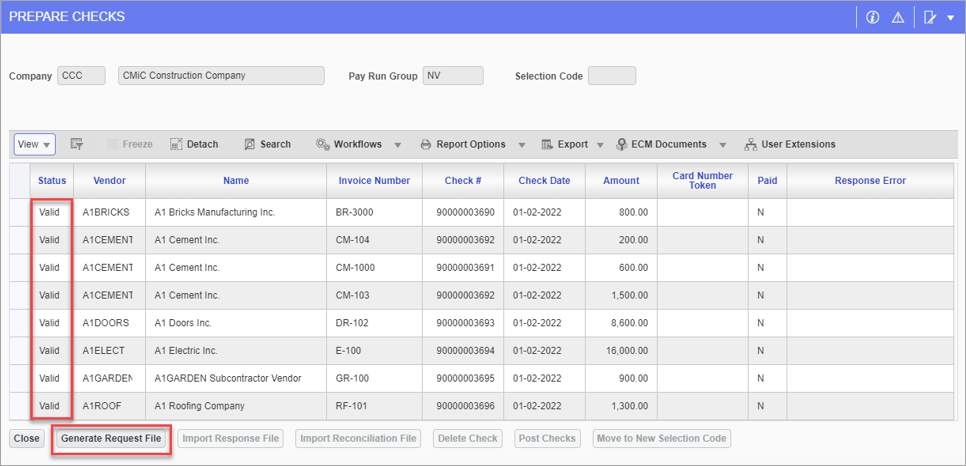Sort by the Vendor column header
The width and height of the screenshot is (966, 466).
110,181
